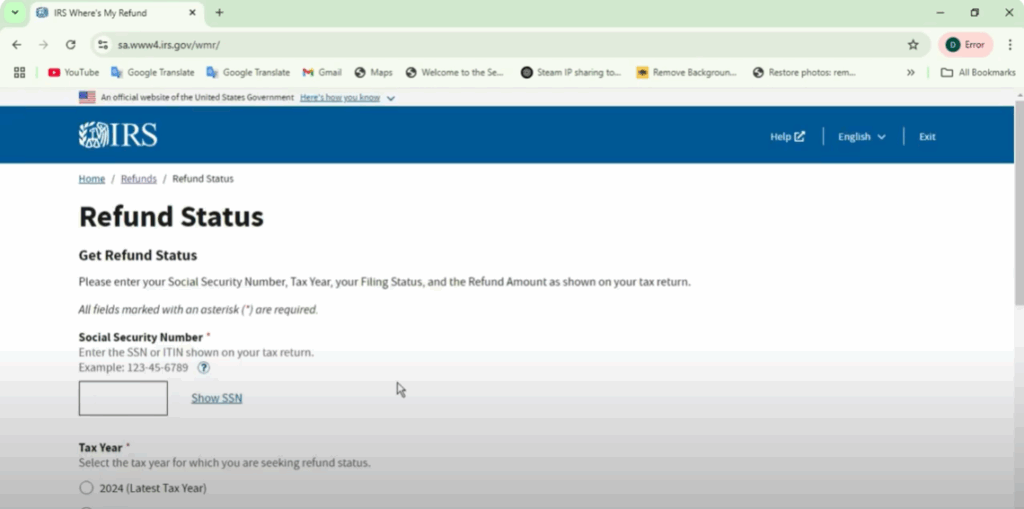
Task: Open the Help external link
Action: click(788, 137)
